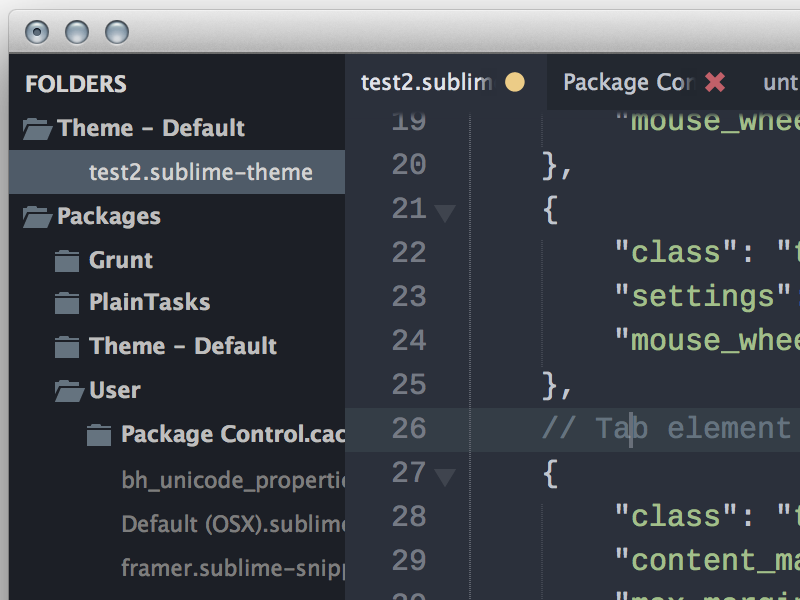This screenshot has height=600, width=800.
Task: Open framer.sublime-snippet file in sidebar
Action: [232, 568]
